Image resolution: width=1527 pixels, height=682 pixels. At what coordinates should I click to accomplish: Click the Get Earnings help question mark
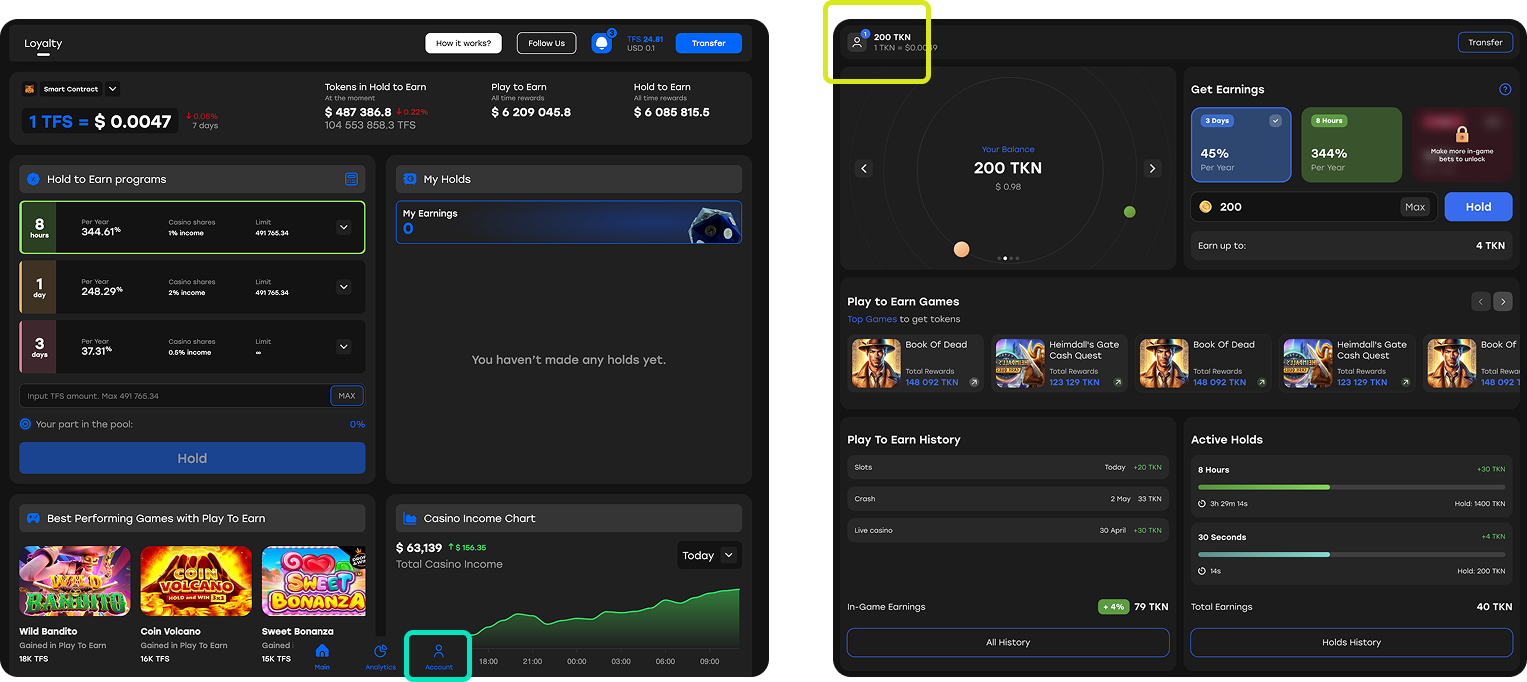coord(1505,90)
